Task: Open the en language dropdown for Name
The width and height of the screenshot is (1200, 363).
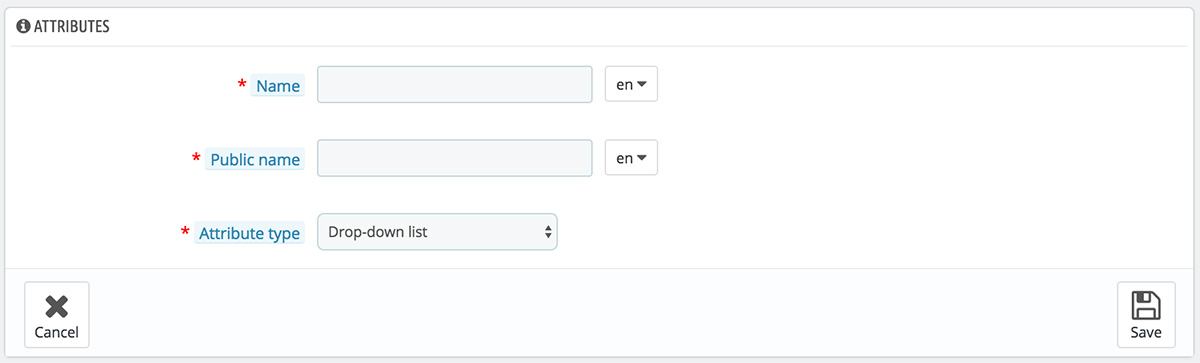Action: tap(631, 85)
